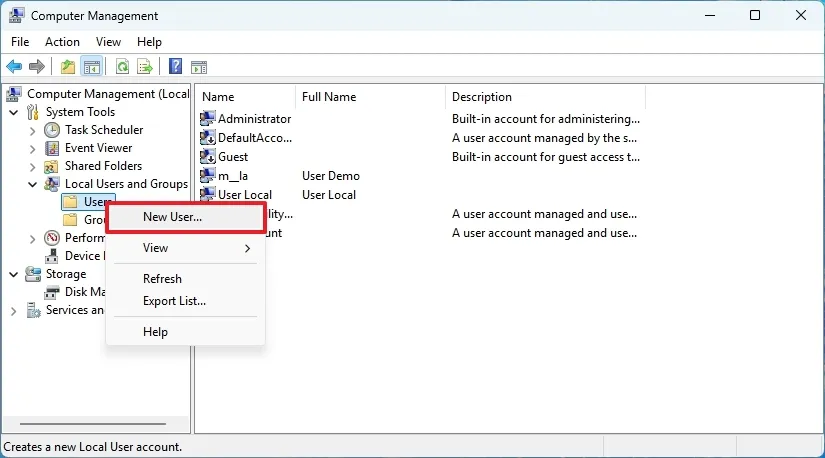Viewport: 825px width, 458px height.
Task: Select the Task Scheduler tree label
Action: click(104, 130)
